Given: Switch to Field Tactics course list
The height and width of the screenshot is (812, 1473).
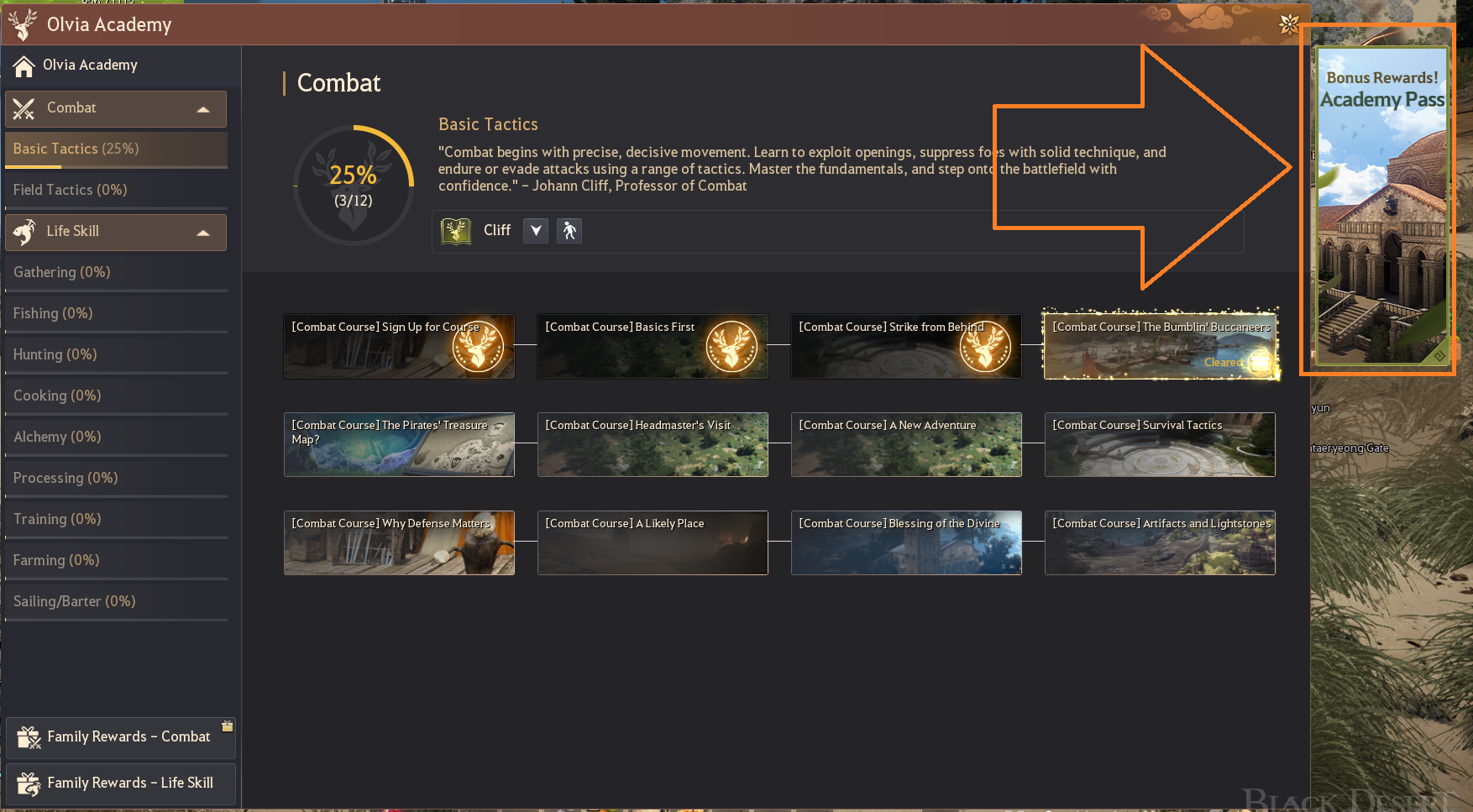Looking at the screenshot, I should pos(70,190).
